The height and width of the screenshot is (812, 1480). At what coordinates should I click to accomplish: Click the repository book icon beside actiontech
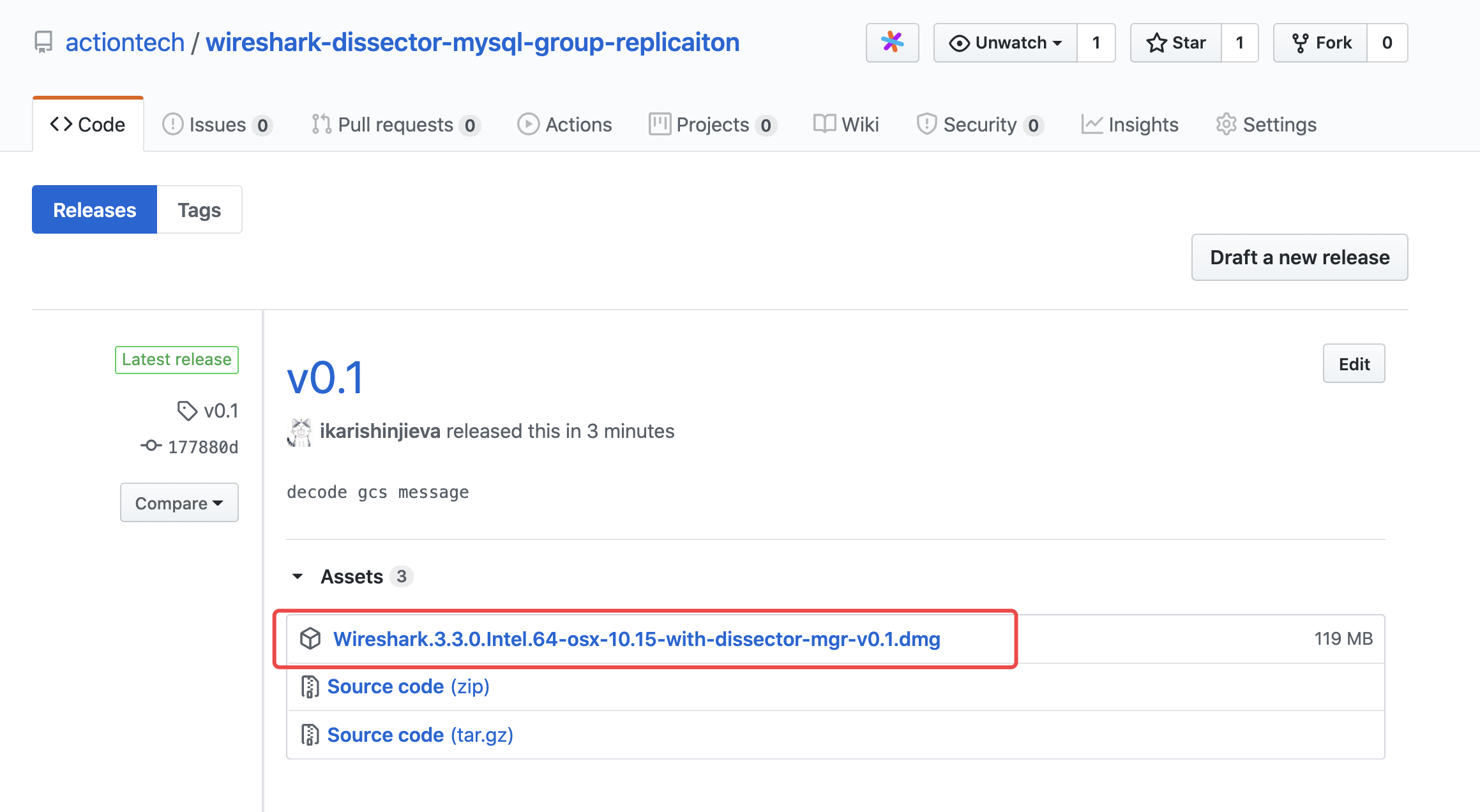[x=43, y=43]
